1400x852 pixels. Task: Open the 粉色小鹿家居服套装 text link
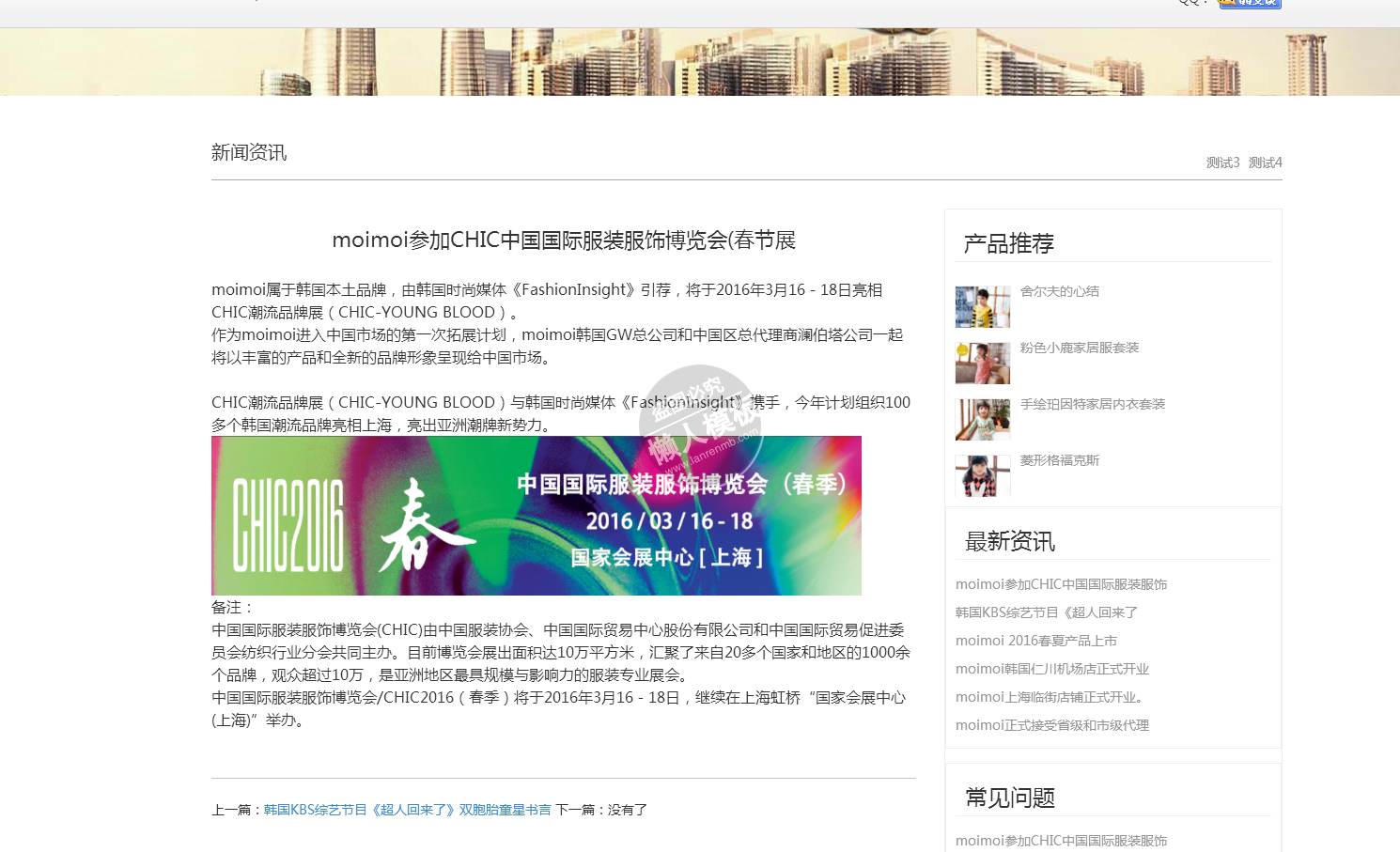[x=1079, y=348]
